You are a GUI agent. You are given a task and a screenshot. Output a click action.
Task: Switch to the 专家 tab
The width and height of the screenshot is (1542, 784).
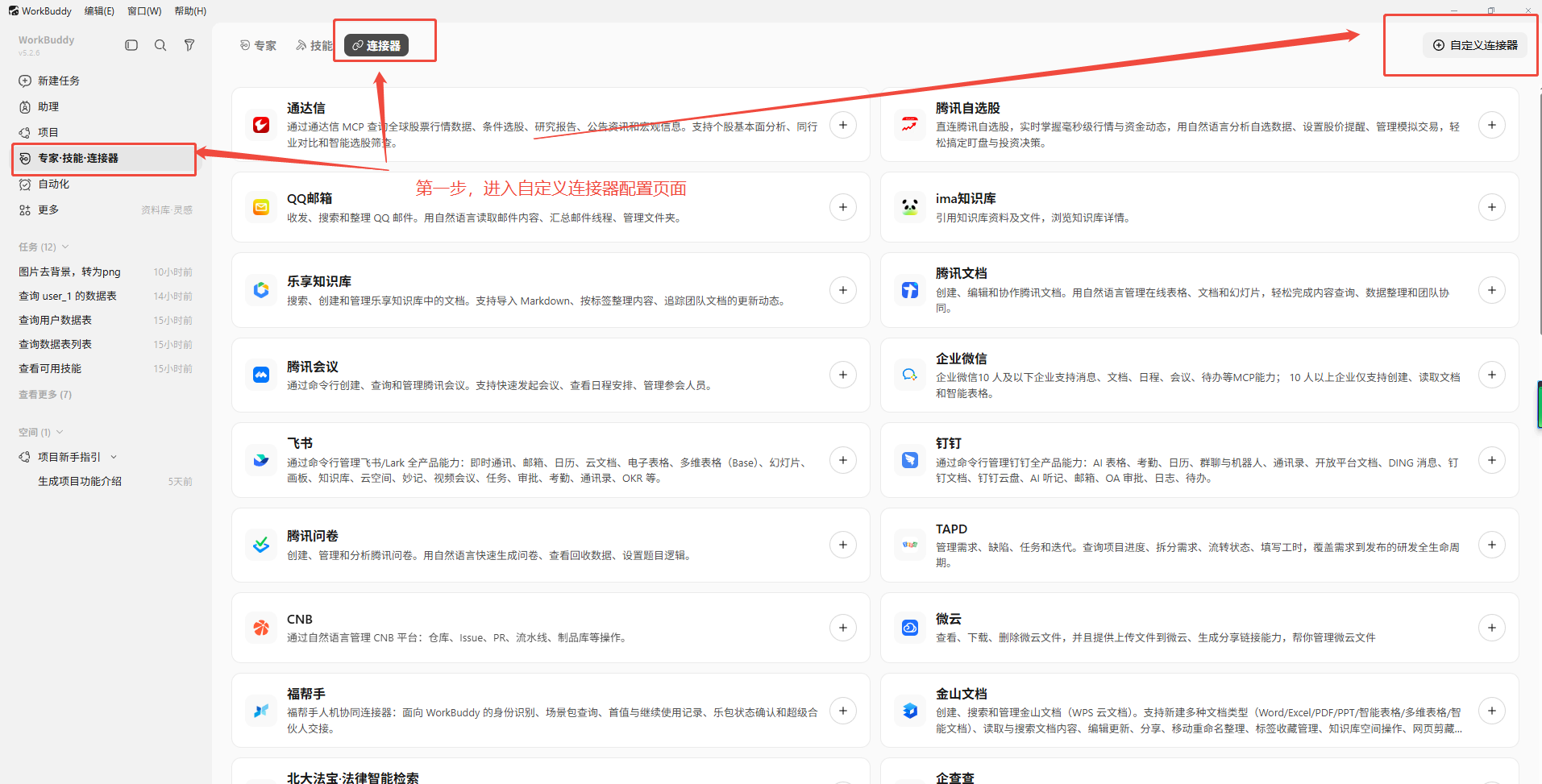click(258, 45)
